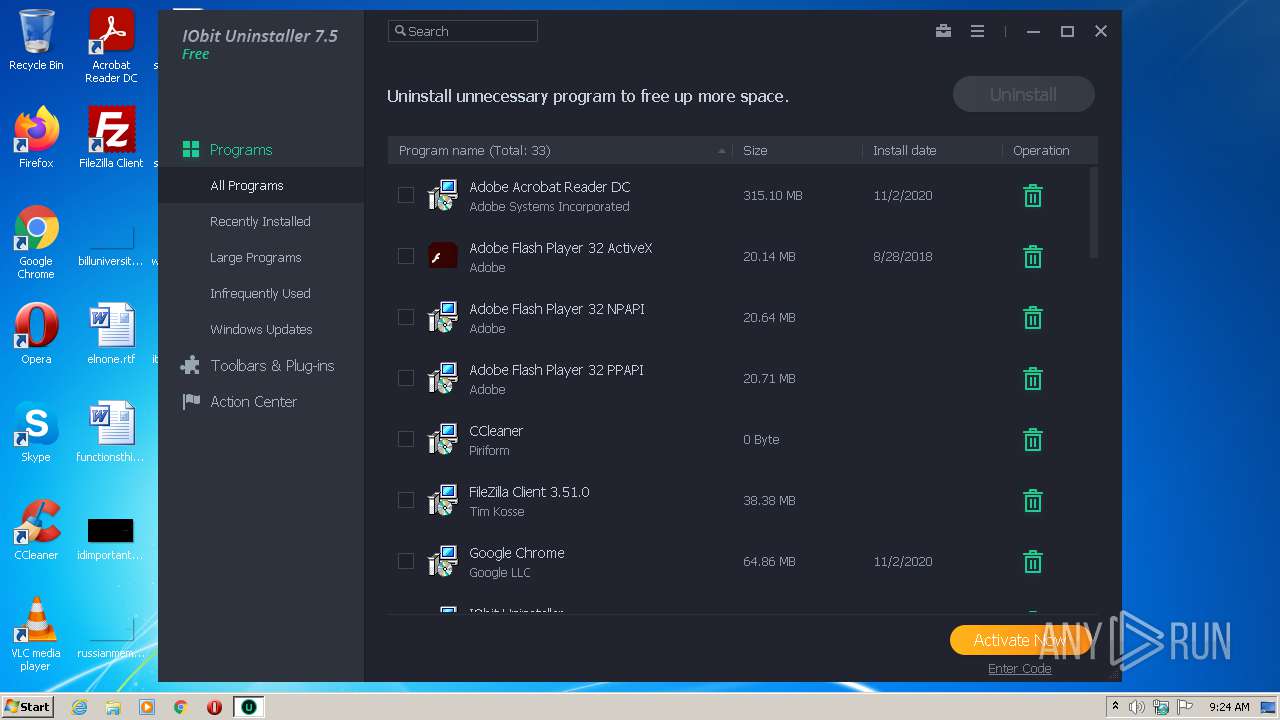This screenshot has width=1280, height=720.
Task: Open Toolbars & Plug-ins section
Action: [261, 366]
